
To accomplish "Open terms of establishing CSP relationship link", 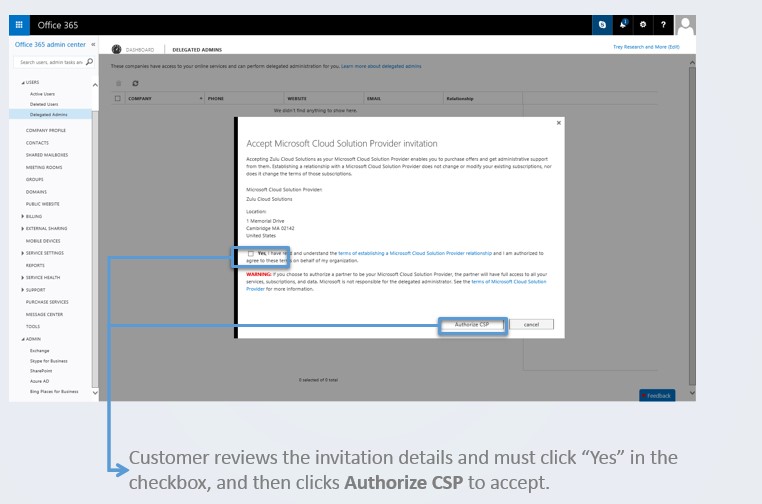I will tap(415, 253).
